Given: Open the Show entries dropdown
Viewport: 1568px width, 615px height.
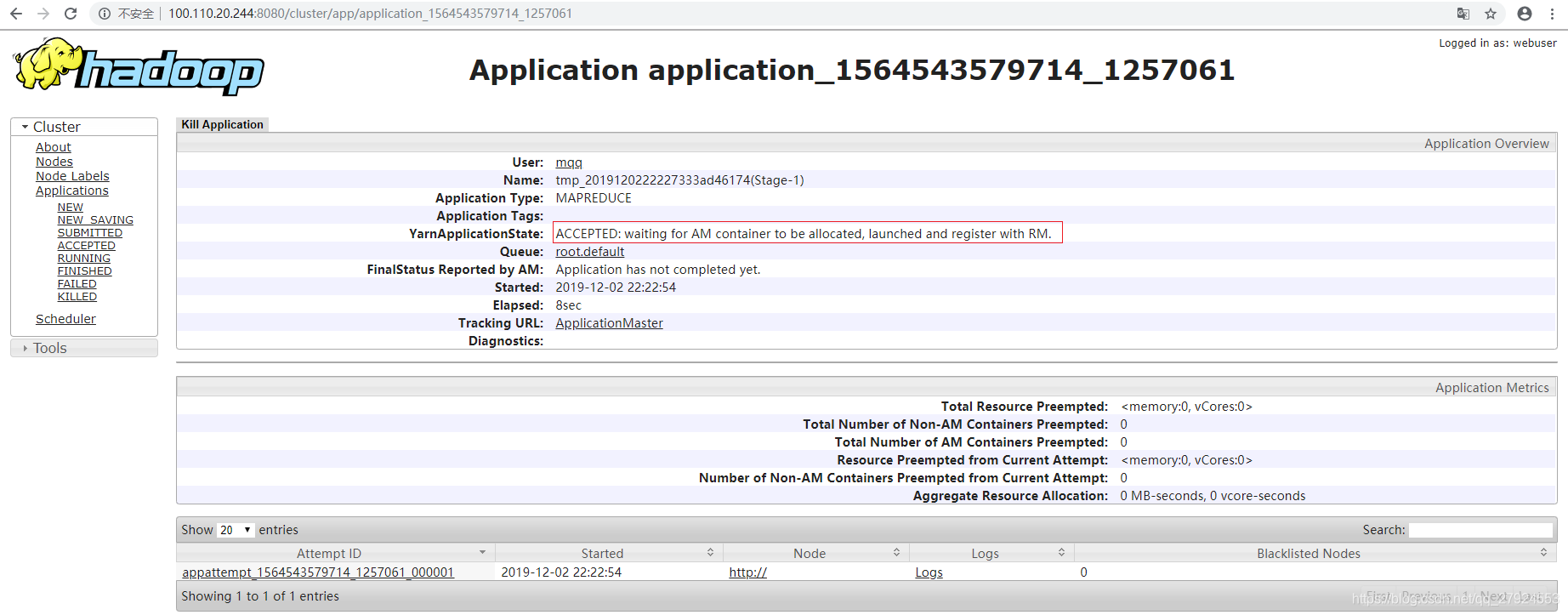Looking at the screenshot, I should click(x=236, y=530).
